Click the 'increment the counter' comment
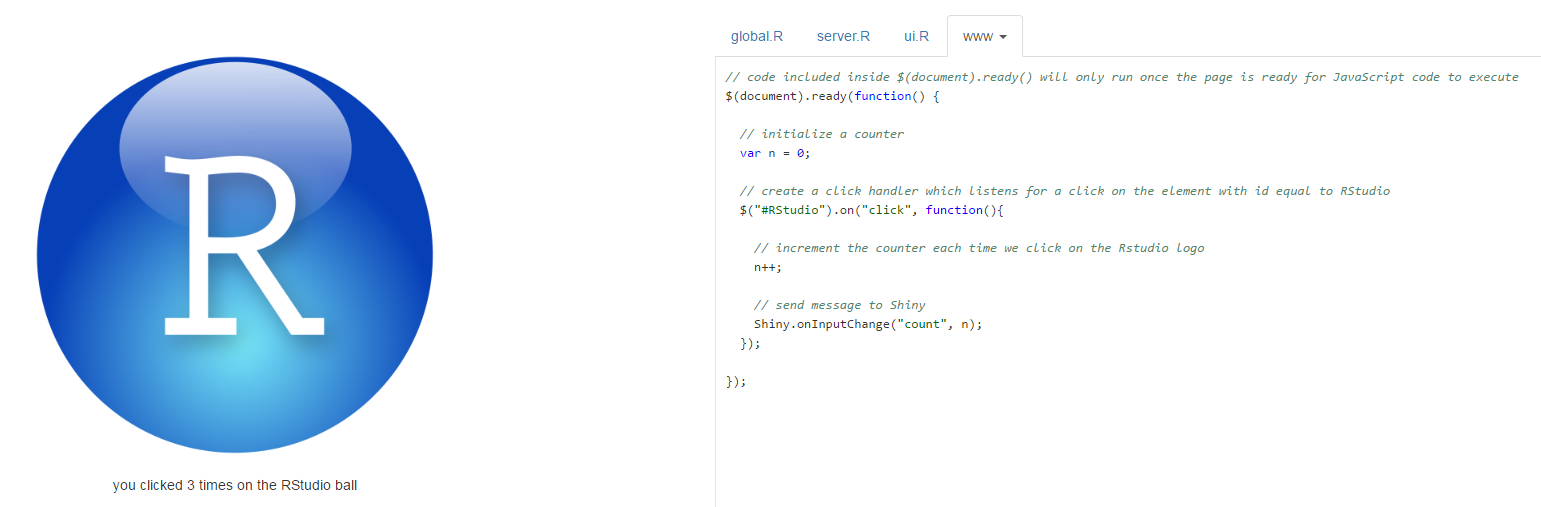Viewport: 1541px width, 507px height. point(978,248)
